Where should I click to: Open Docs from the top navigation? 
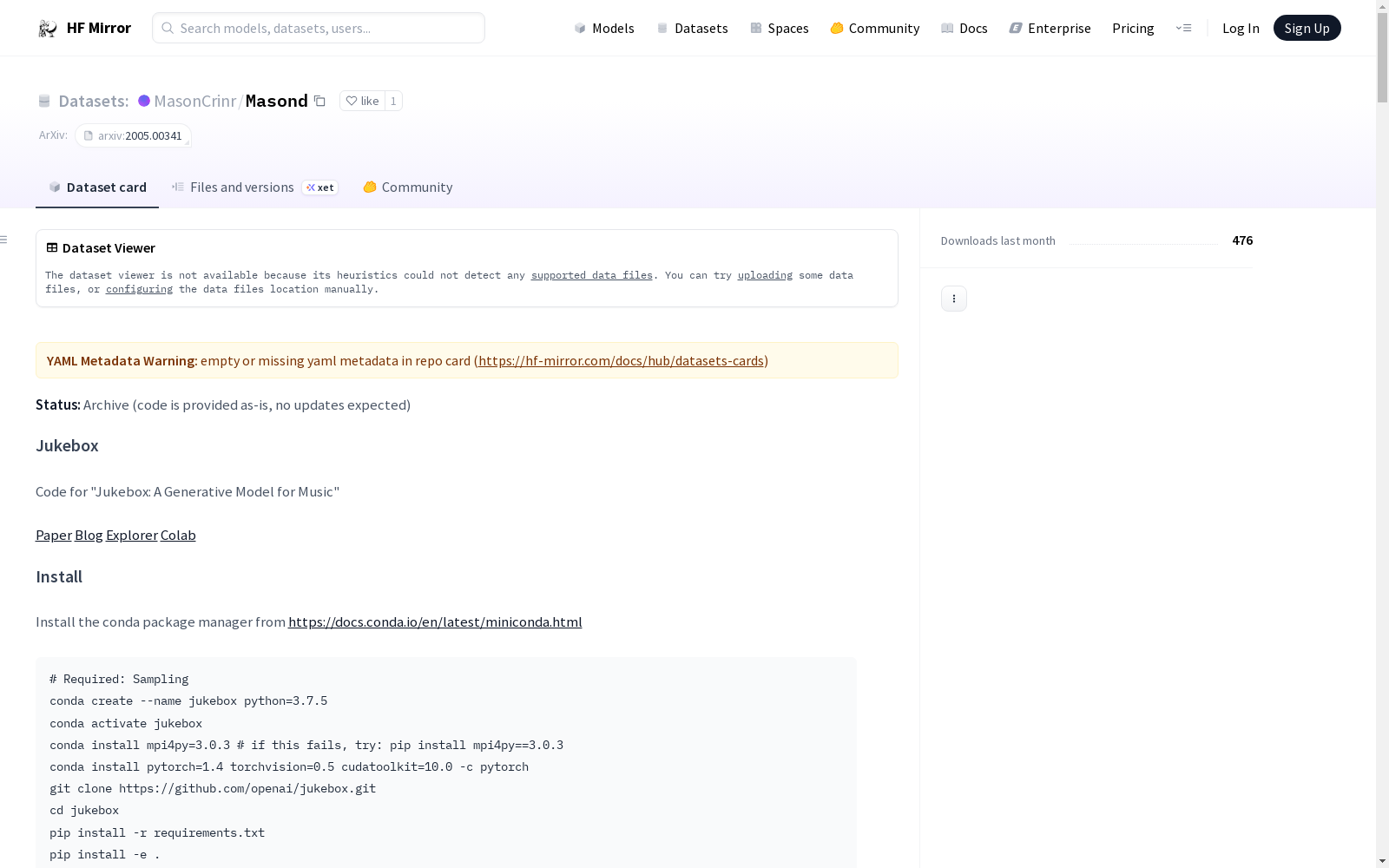coord(964,28)
